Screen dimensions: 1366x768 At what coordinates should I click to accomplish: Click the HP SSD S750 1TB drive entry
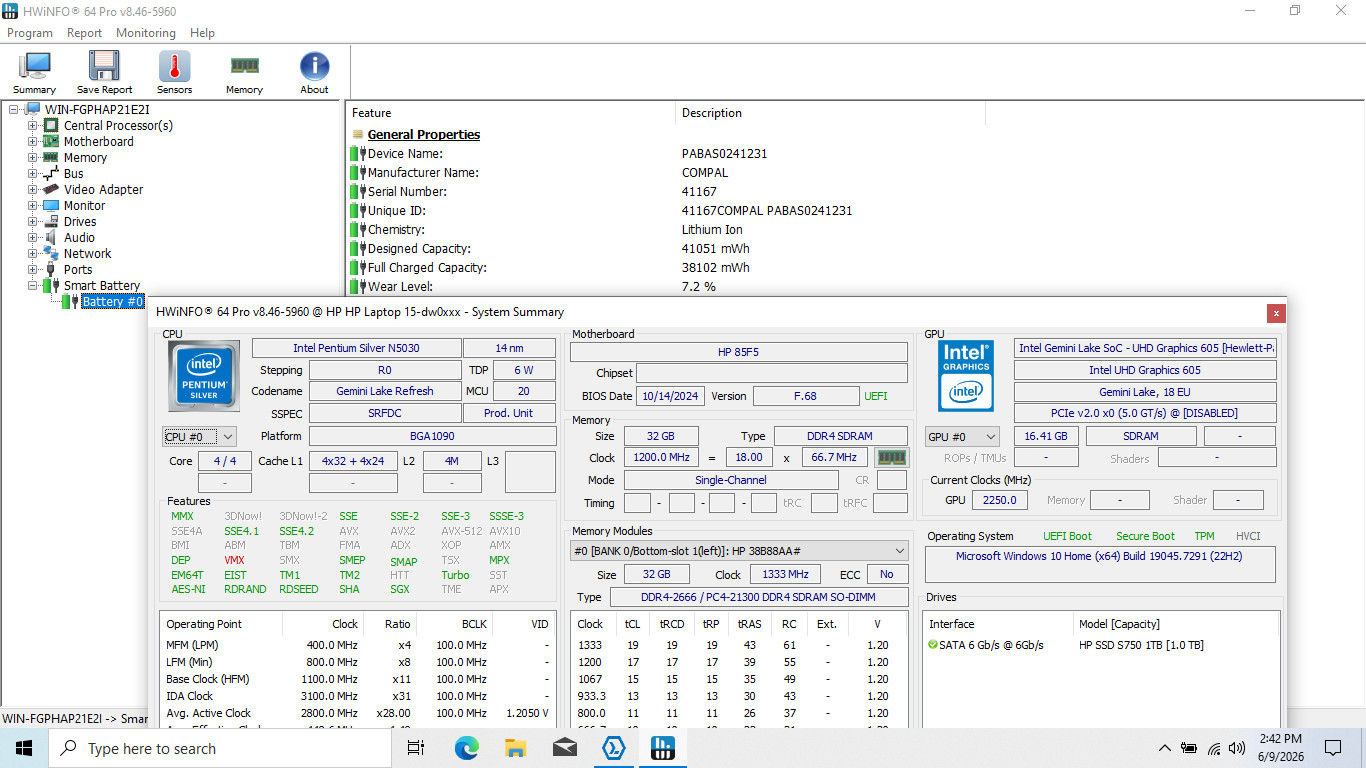tap(1140, 645)
